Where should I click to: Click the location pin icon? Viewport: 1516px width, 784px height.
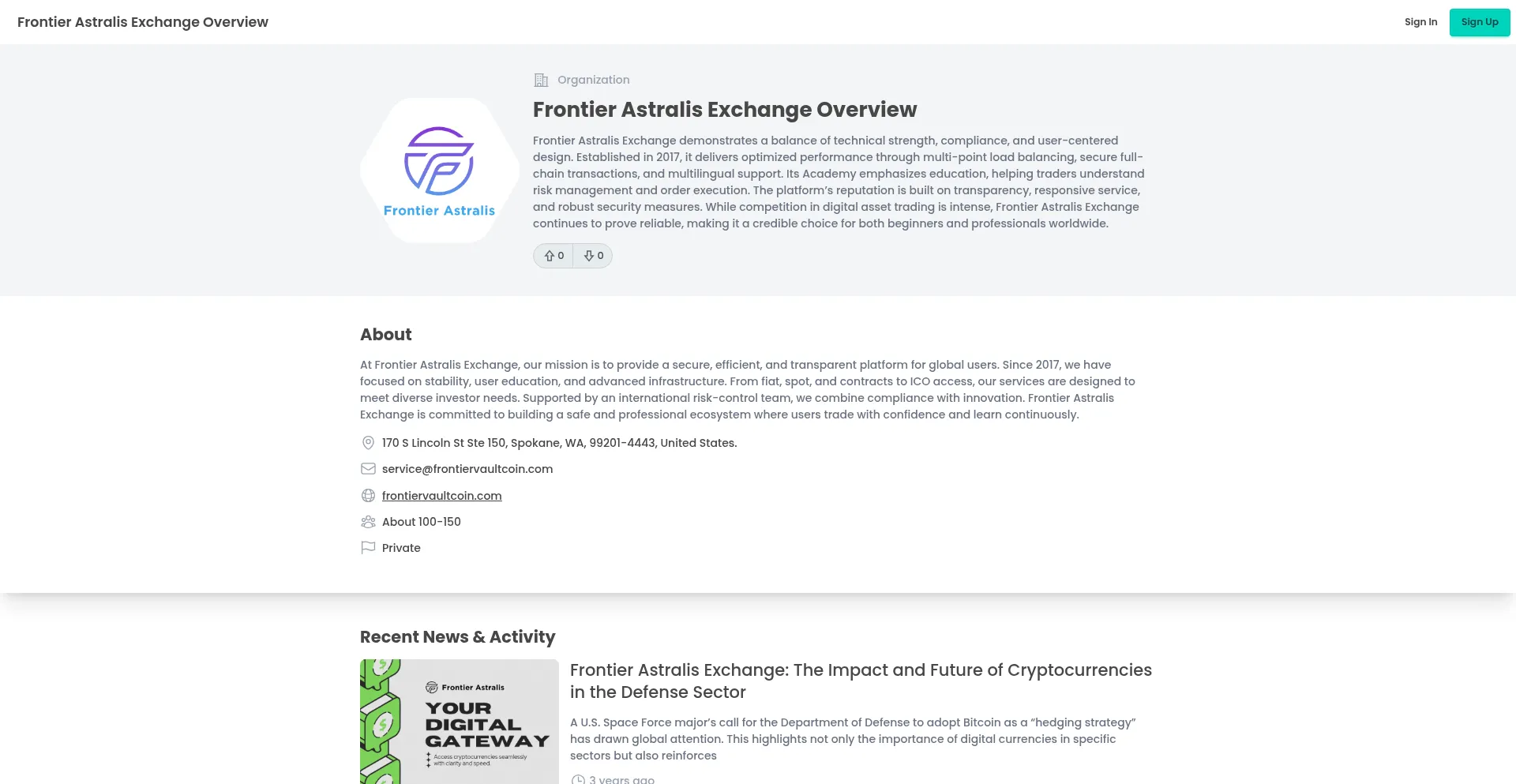tap(368, 443)
